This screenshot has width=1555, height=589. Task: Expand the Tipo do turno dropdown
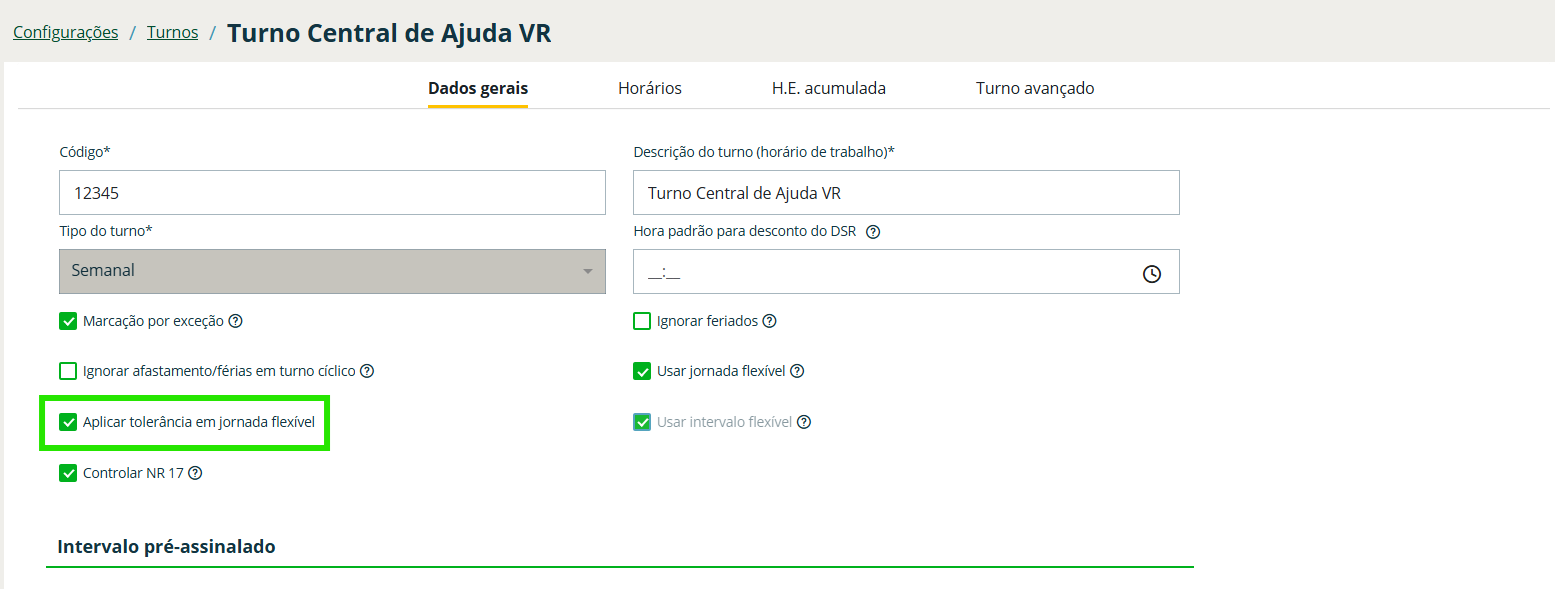coord(332,271)
